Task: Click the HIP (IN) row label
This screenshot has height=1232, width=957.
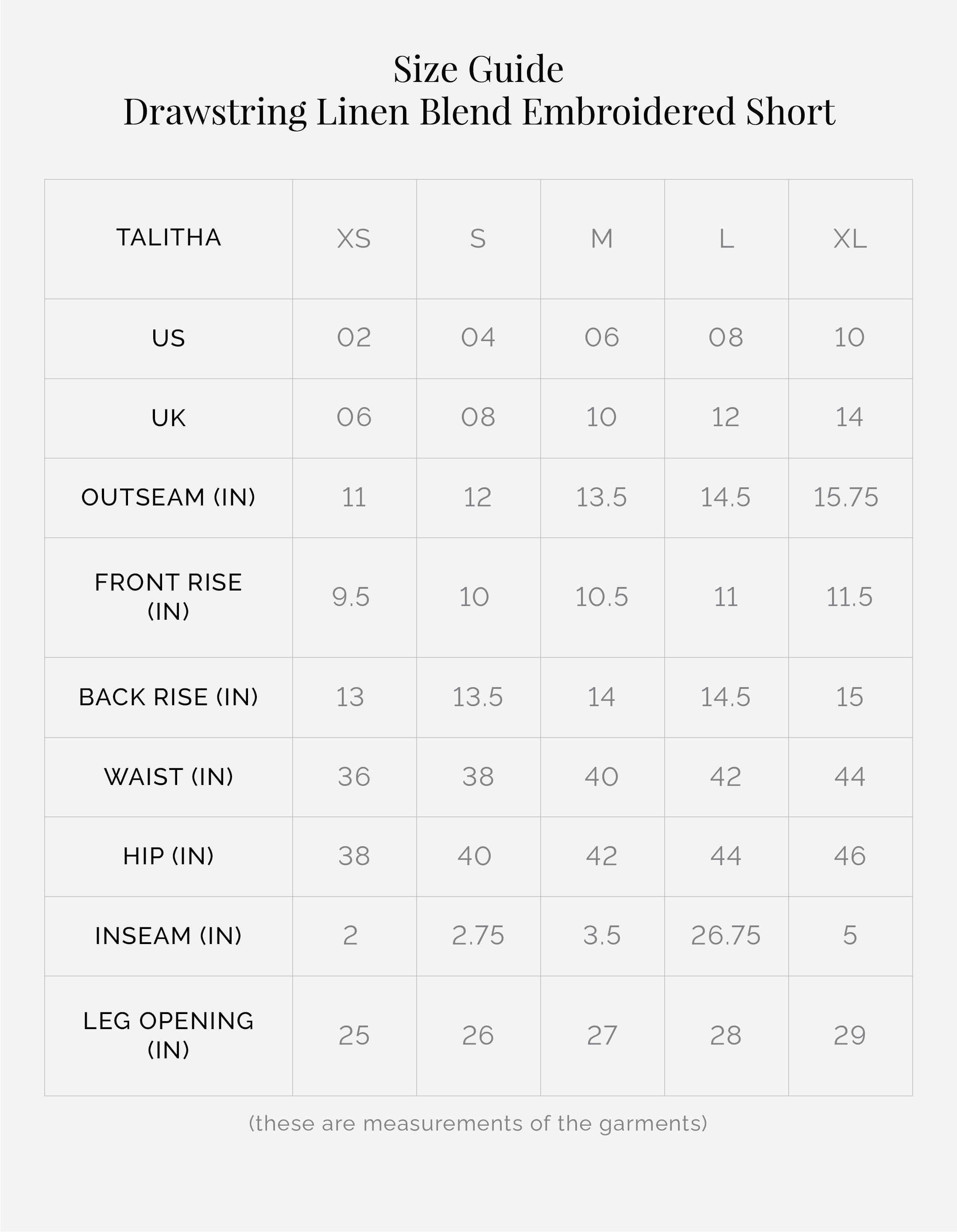Action: pyautogui.click(x=169, y=856)
